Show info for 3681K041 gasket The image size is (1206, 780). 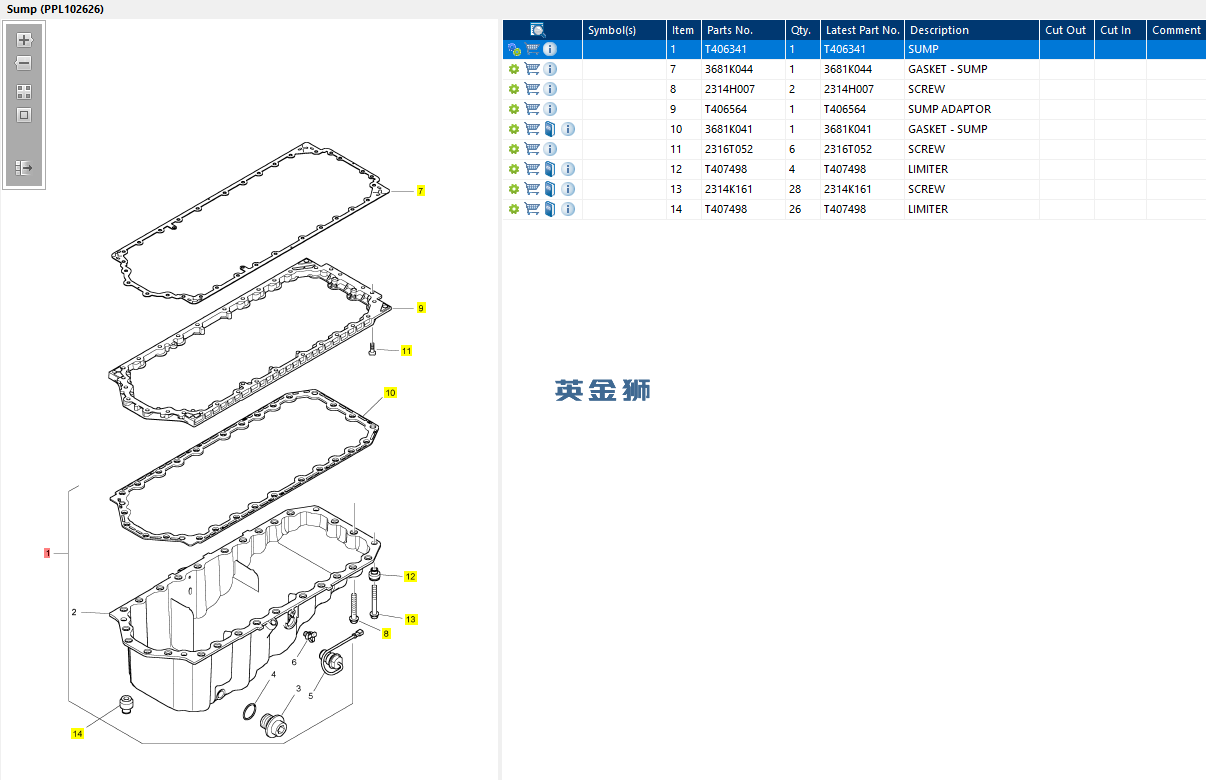point(568,129)
